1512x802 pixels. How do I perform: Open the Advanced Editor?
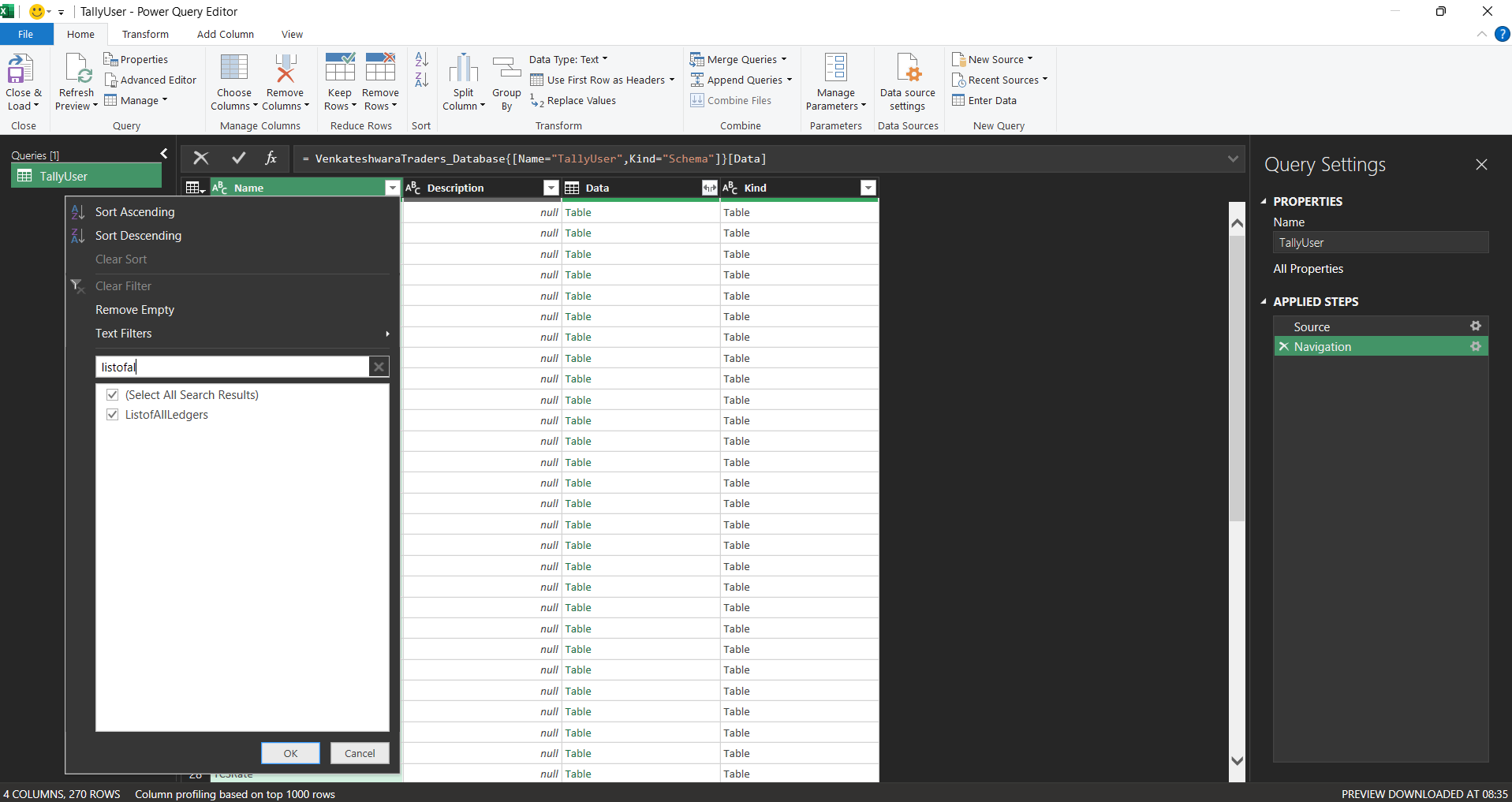point(151,80)
